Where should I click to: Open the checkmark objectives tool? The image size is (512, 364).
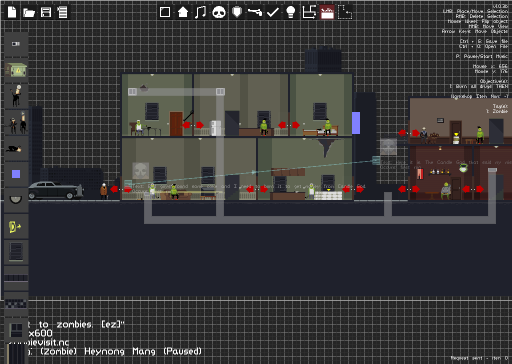pos(273,12)
